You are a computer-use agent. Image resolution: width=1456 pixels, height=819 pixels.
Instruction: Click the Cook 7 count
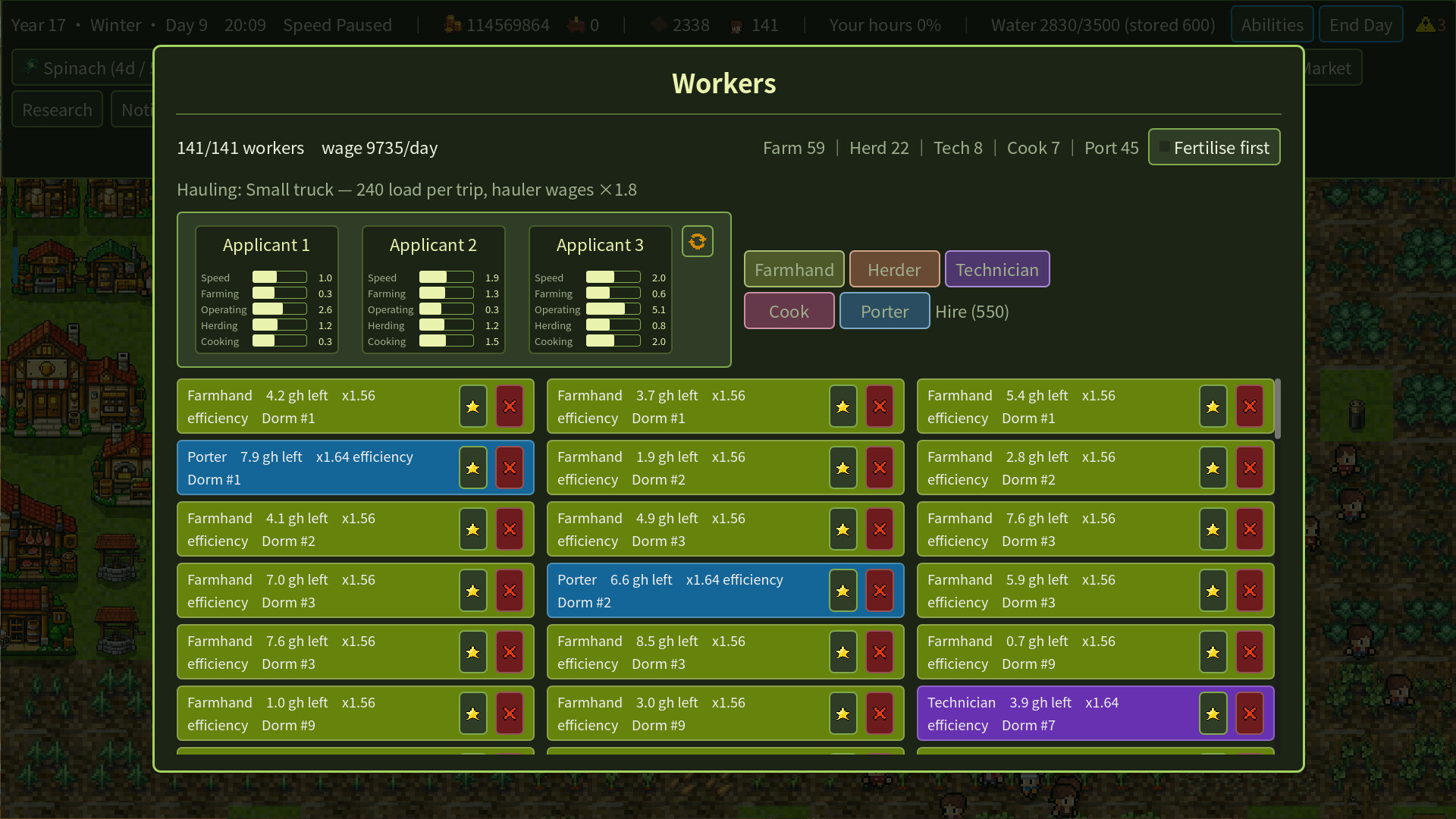(1033, 148)
